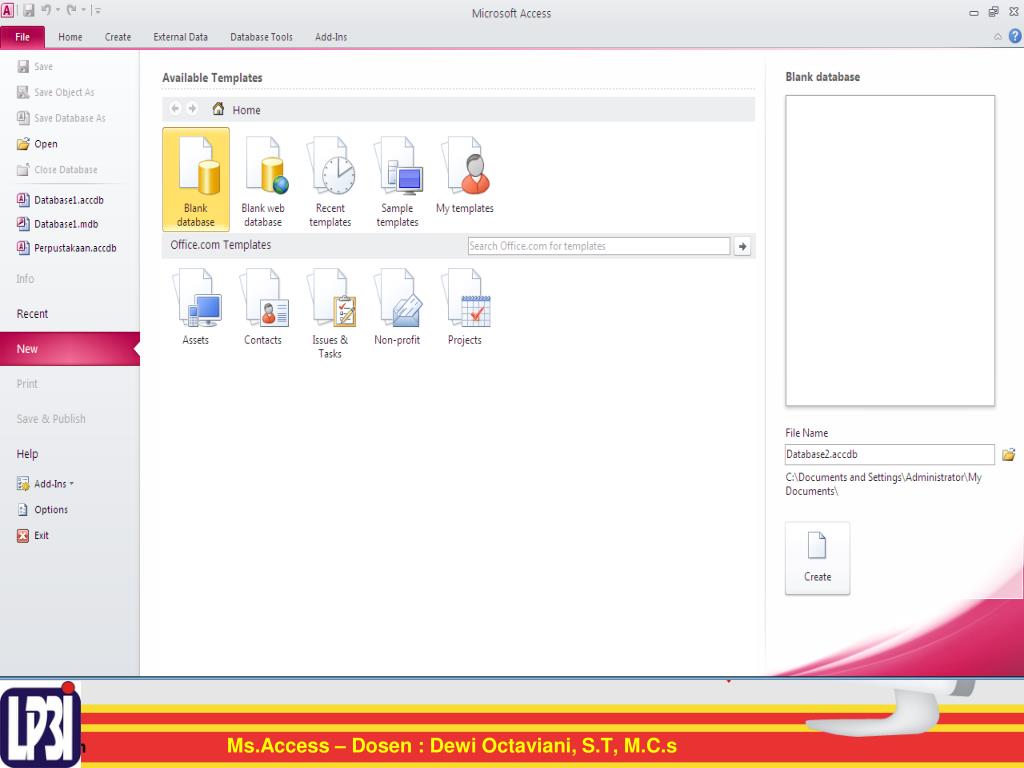Click Open in the File menu
This screenshot has height=768, width=1024.
coord(37,144)
